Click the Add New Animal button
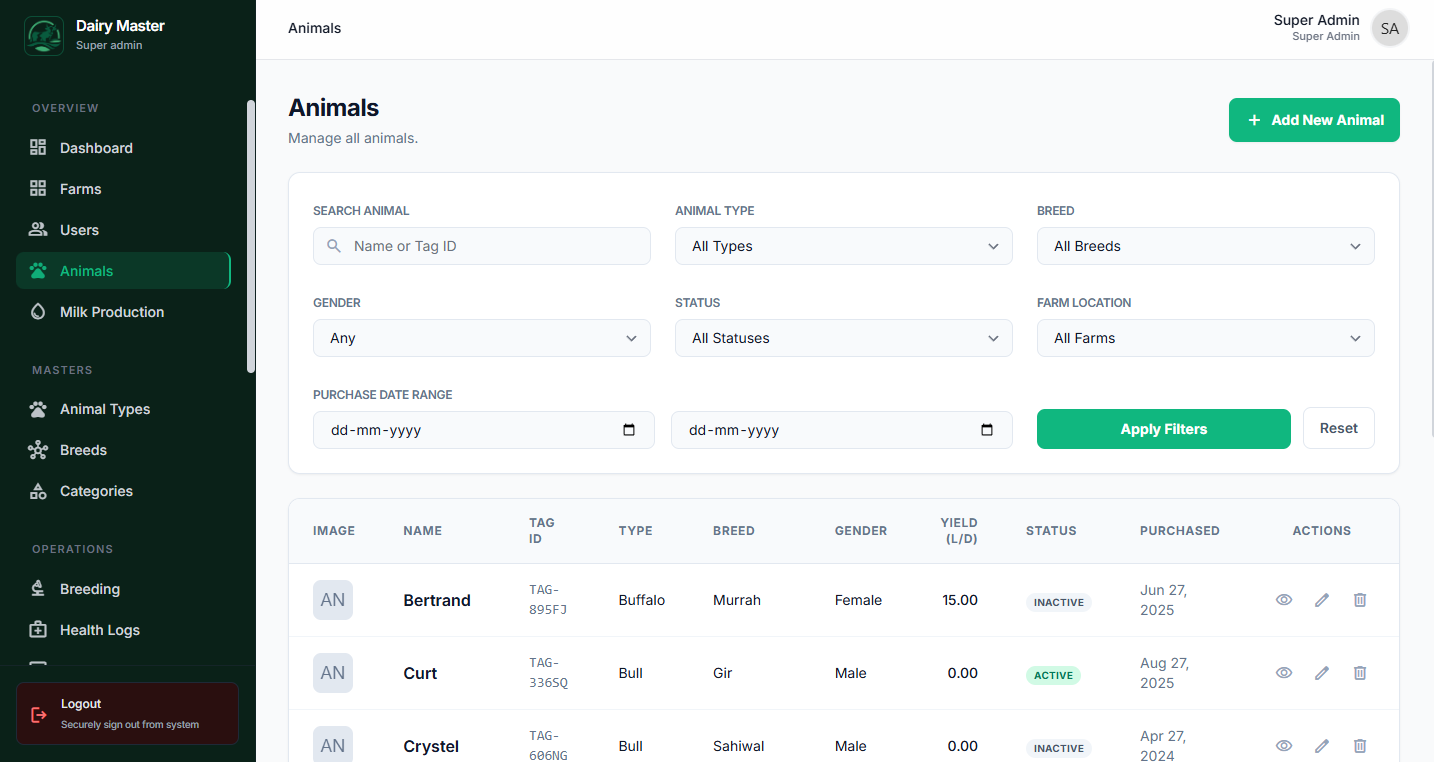This screenshot has height=762, width=1434. 1313,120
